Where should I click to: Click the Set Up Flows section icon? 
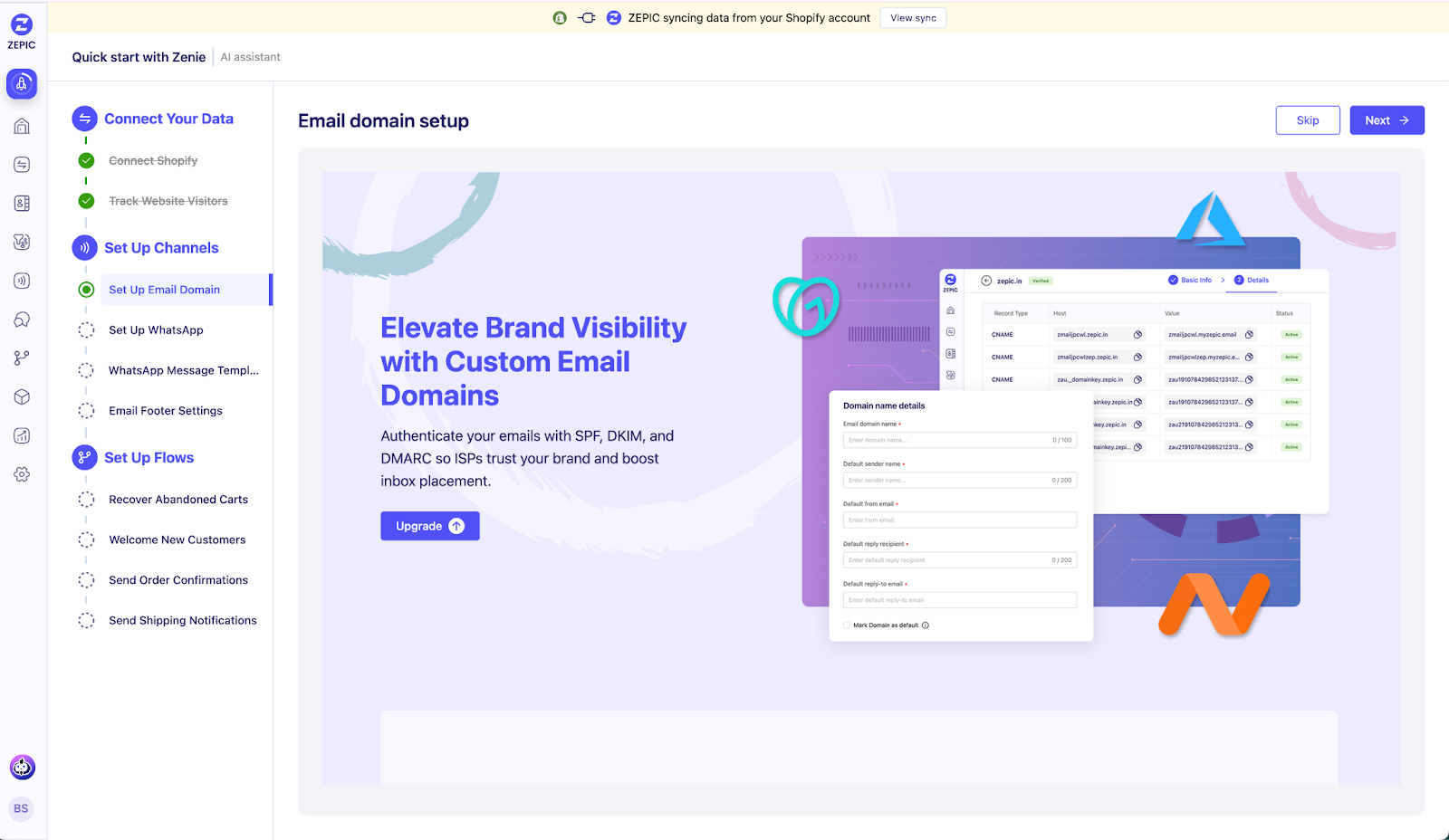tap(84, 458)
